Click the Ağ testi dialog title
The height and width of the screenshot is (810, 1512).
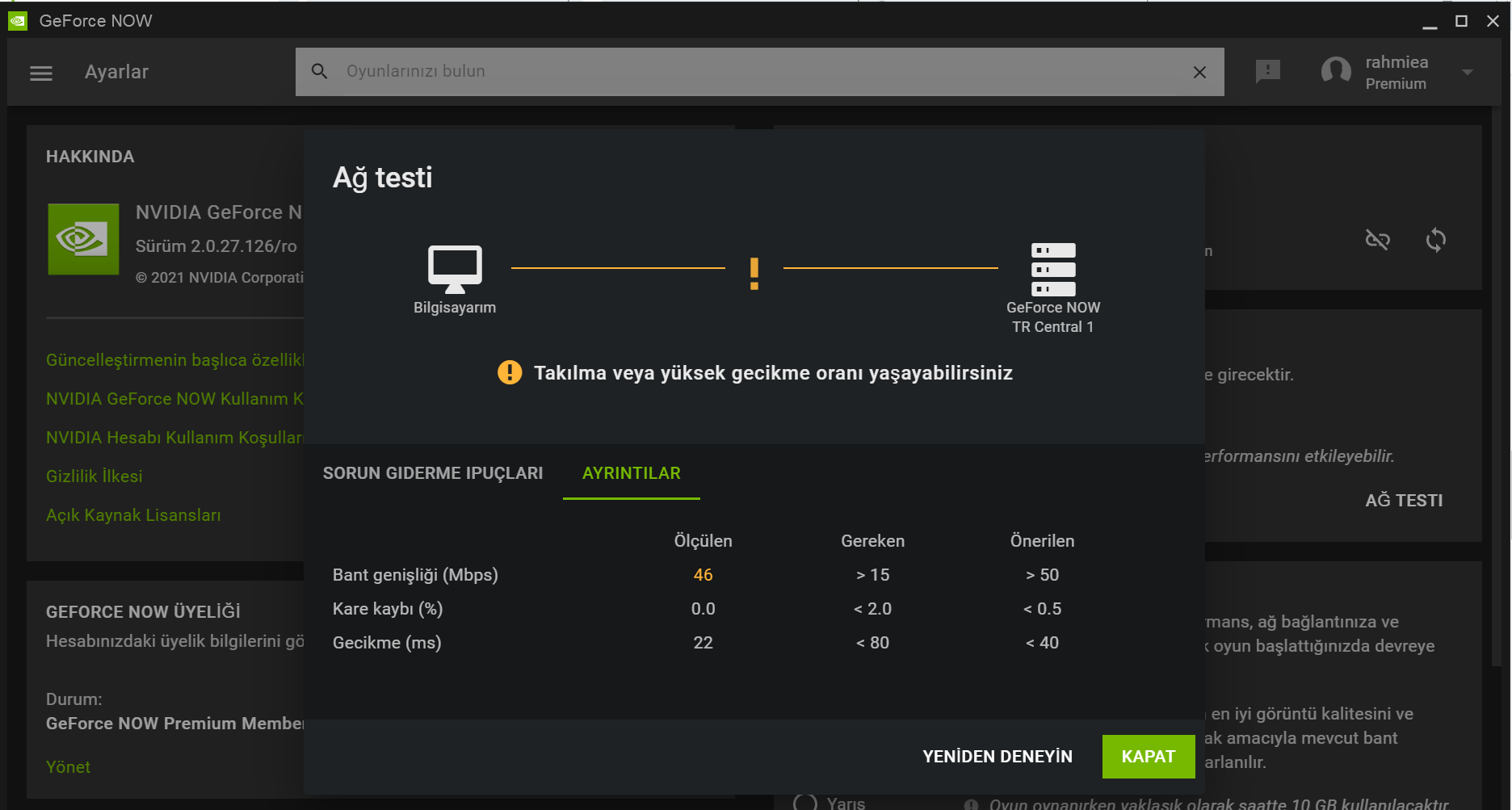(x=383, y=178)
